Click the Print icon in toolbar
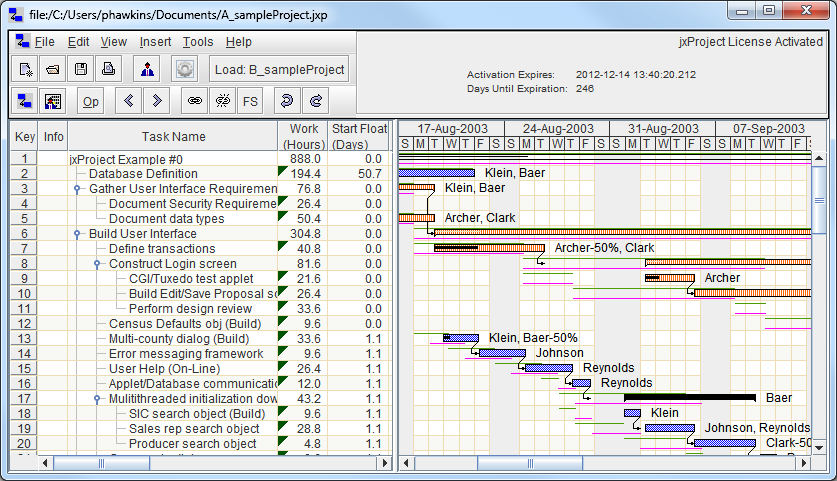837x481 pixels. tap(109, 70)
